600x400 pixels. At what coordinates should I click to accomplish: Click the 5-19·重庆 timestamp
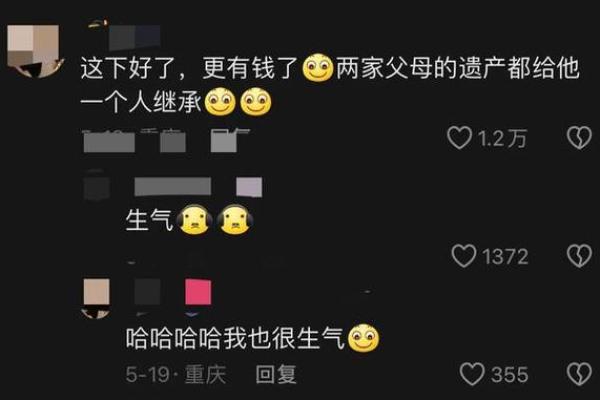point(176,374)
